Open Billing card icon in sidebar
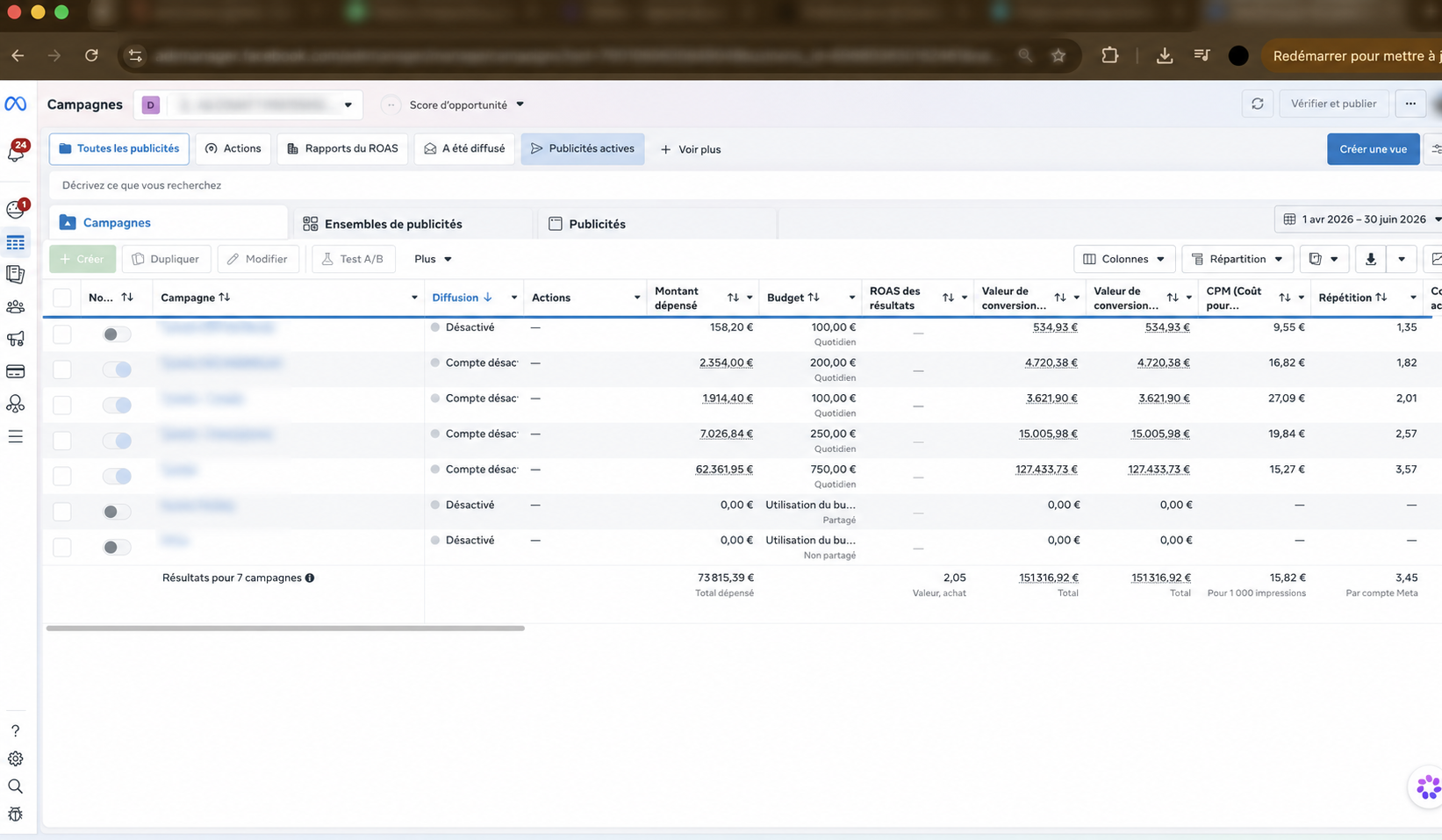Screen dimensions: 1442x840 click(x=16, y=371)
